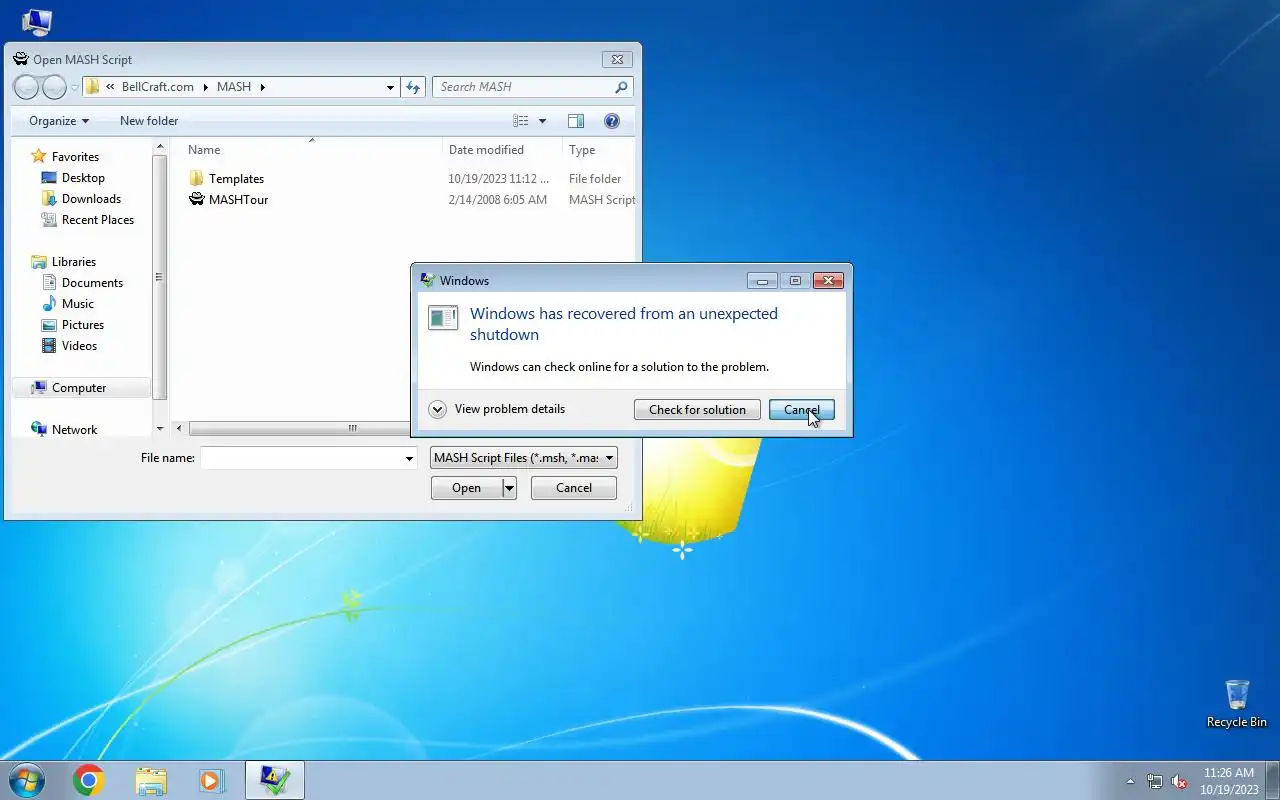Screen dimensions: 1280x800
Task: Open the Start menu orb
Action: (27, 780)
